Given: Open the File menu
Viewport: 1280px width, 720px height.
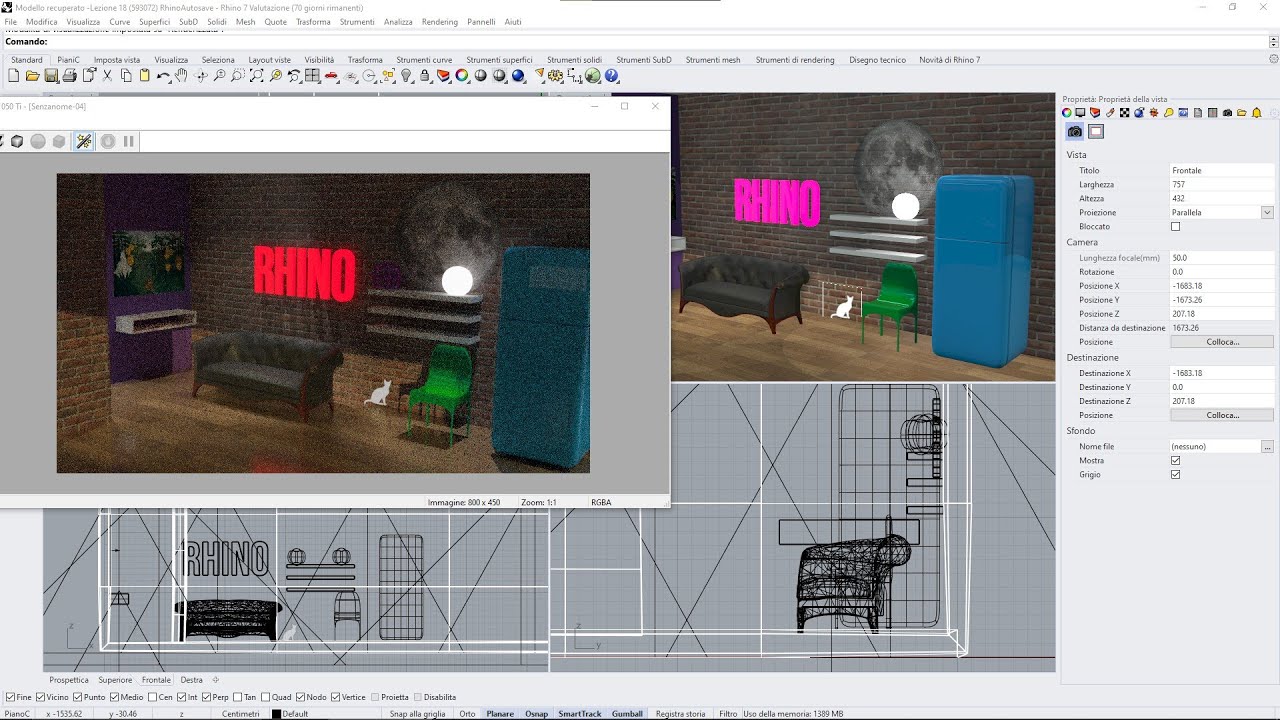Looking at the screenshot, I should [x=11, y=22].
